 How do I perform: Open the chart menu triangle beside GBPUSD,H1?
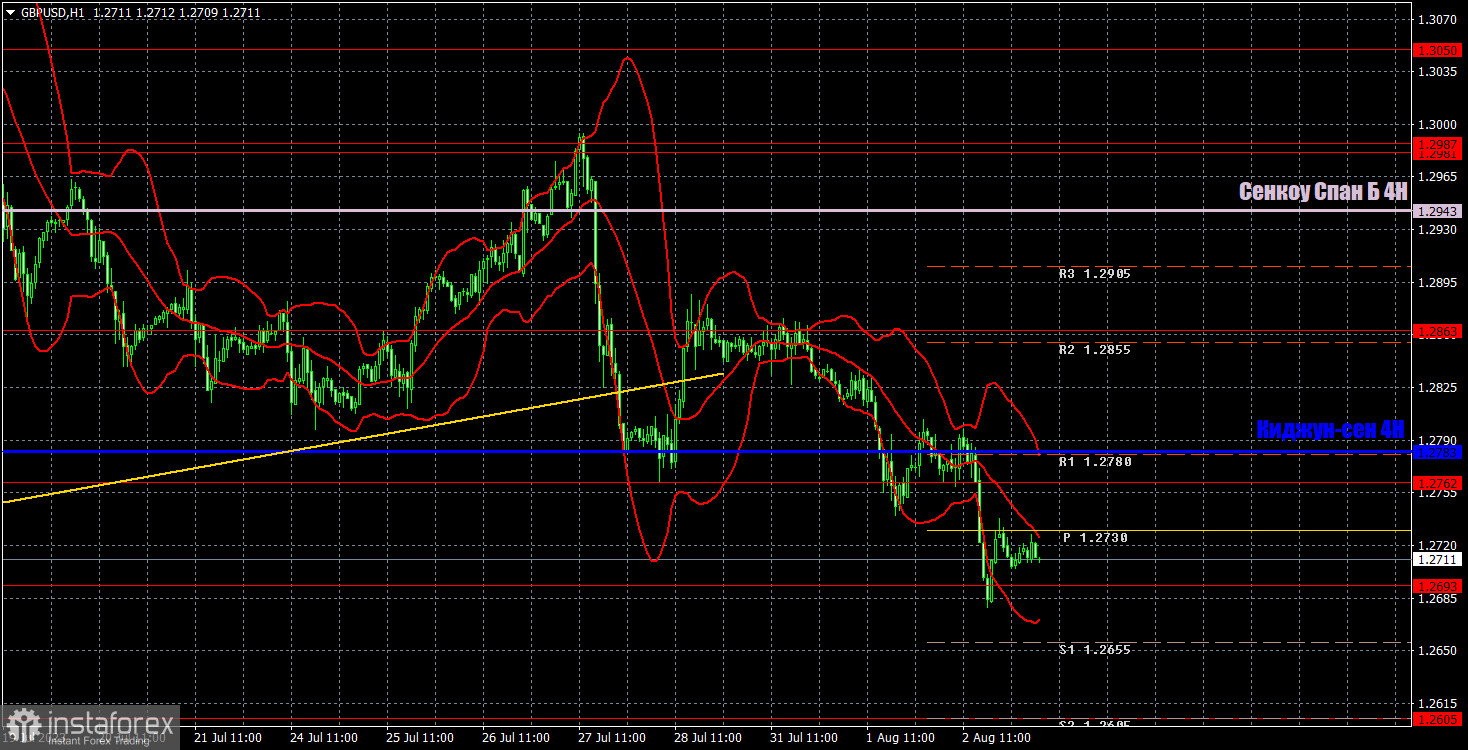[x=10, y=13]
